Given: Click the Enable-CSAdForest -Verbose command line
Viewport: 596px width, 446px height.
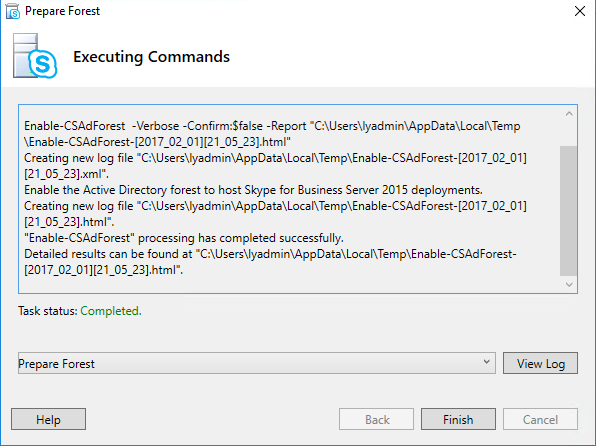Looking at the screenshot, I should [x=272, y=134].
